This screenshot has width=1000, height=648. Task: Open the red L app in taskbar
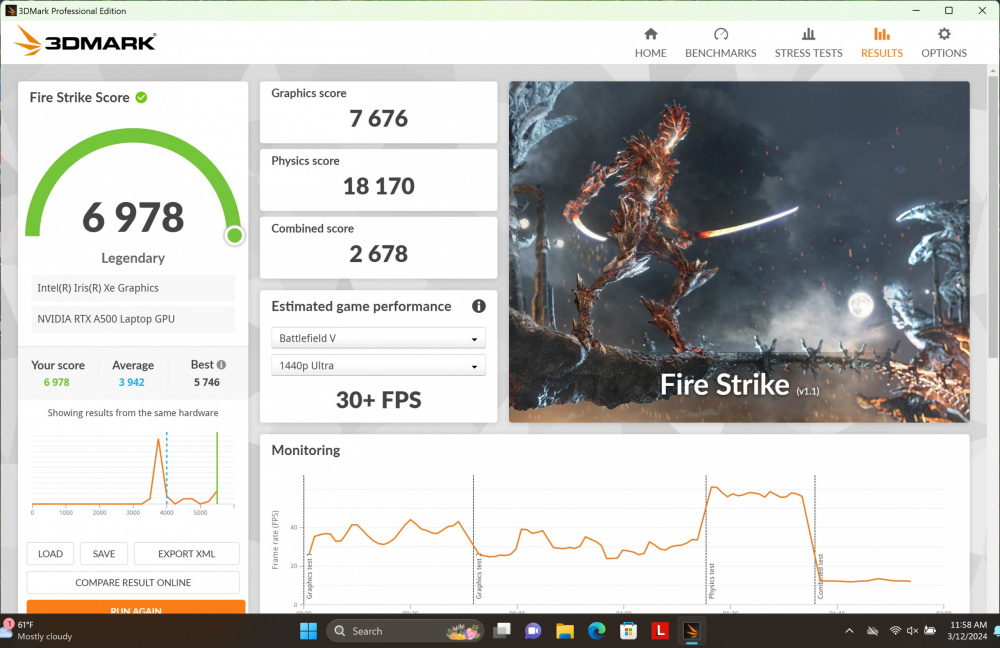click(660, 631)
